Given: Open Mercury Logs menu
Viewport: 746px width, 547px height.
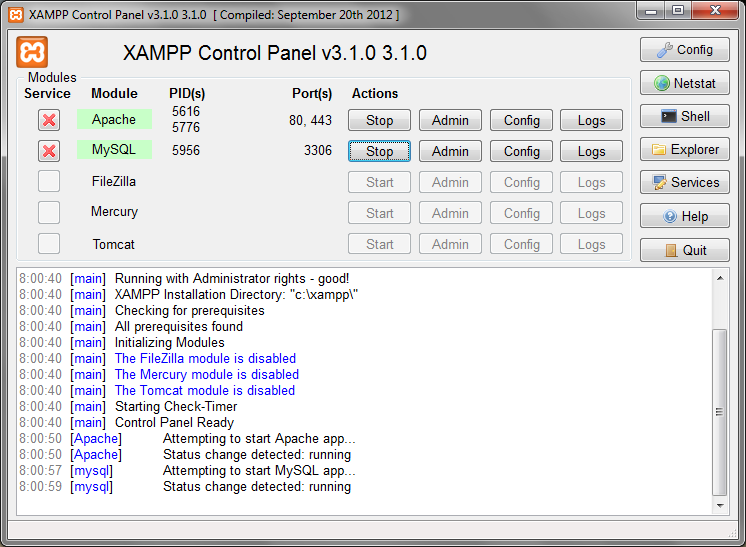Looking at the screenshot, I should 591,213.
